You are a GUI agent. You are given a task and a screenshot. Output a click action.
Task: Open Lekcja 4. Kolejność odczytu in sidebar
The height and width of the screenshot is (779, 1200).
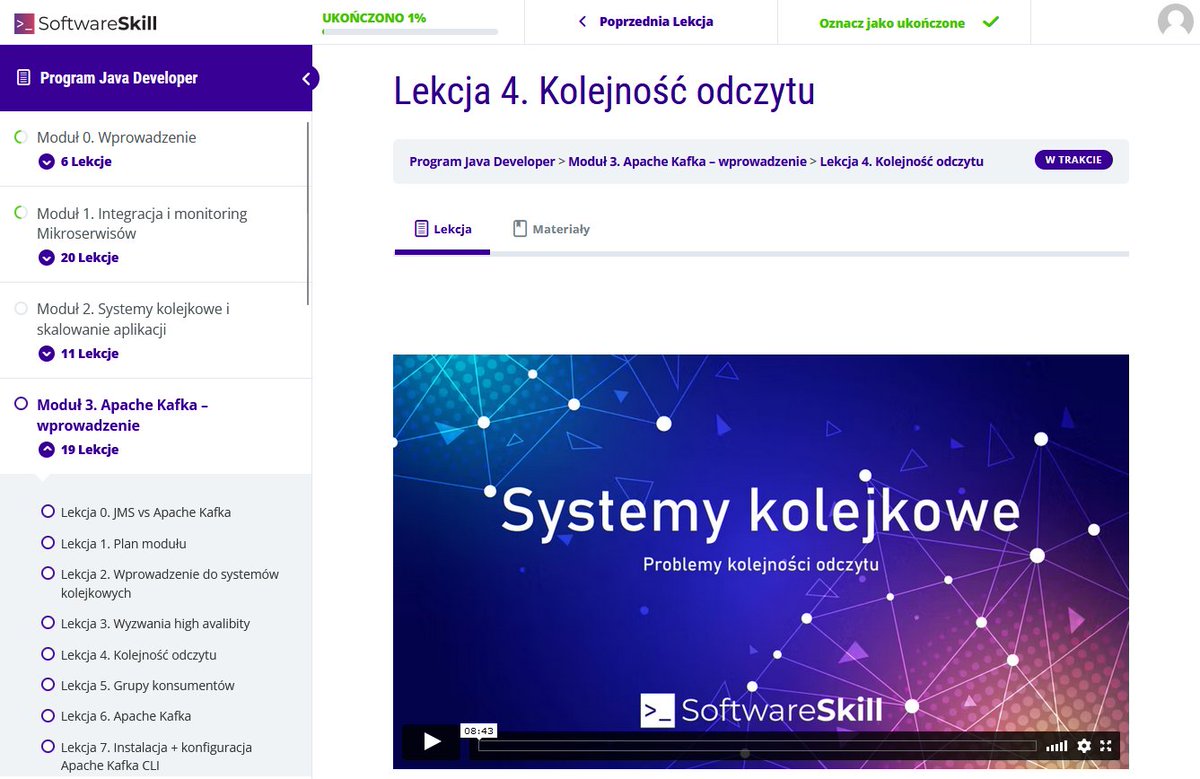(139, 655)
